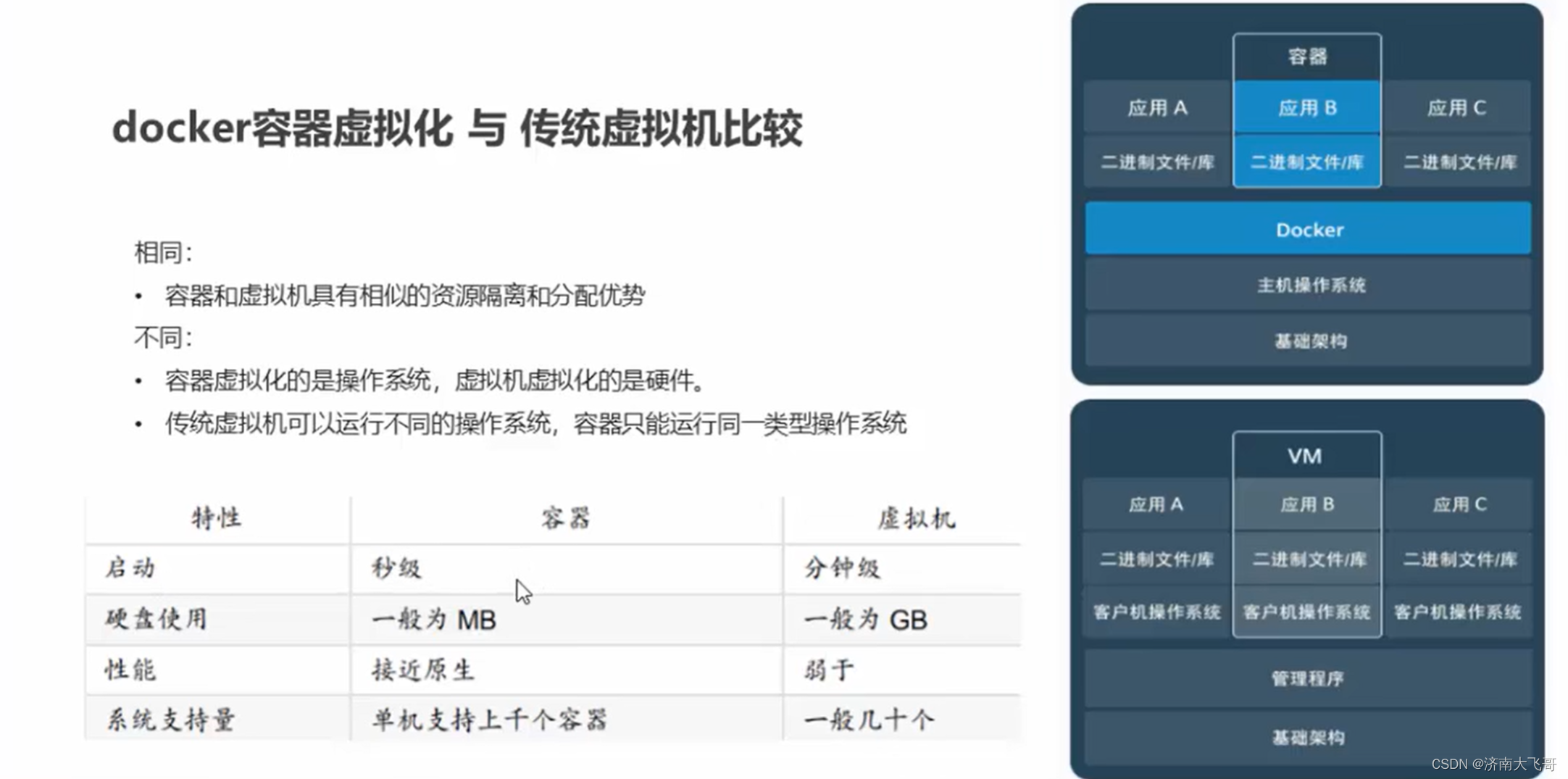The height and width of the screenshot is (779, 1568).
Task: Click "二进制文件/库" under 应用 A in Docker diagram
Action: click(1157, 162)
